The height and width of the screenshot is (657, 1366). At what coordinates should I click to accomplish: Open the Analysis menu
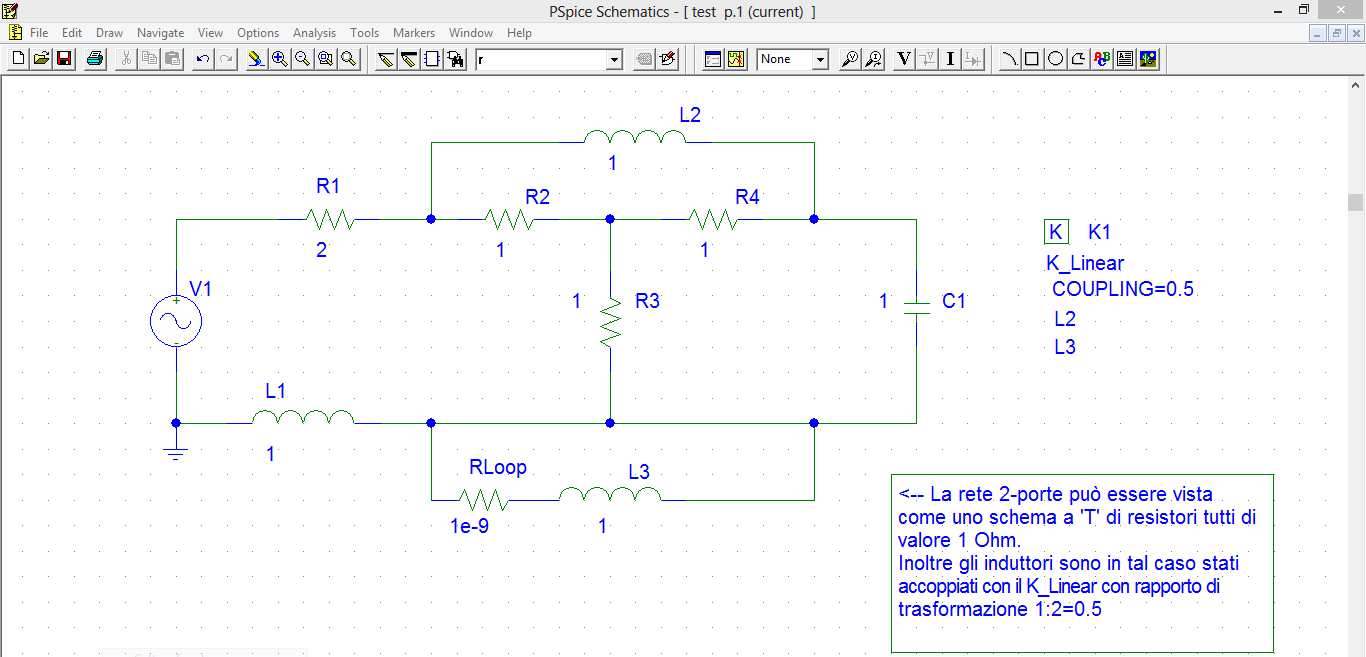(x=314, y=33)
